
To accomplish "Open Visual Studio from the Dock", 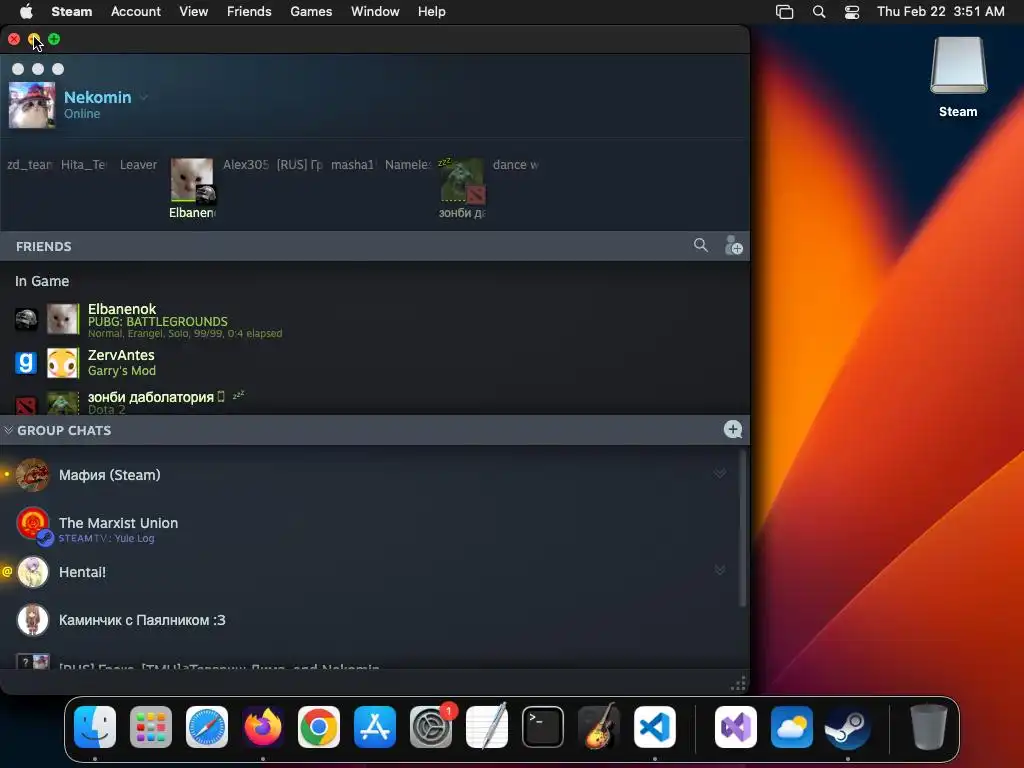I will (736, 726).
